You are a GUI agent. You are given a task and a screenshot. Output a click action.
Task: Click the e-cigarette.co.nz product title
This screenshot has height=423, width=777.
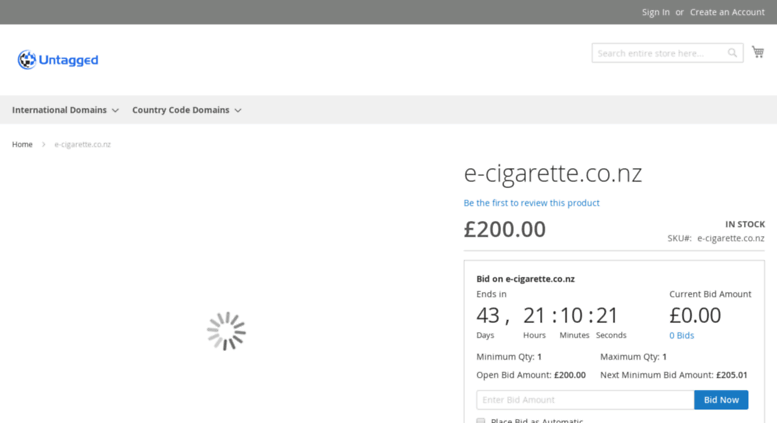pyautogui.click(x=553, y=173)
